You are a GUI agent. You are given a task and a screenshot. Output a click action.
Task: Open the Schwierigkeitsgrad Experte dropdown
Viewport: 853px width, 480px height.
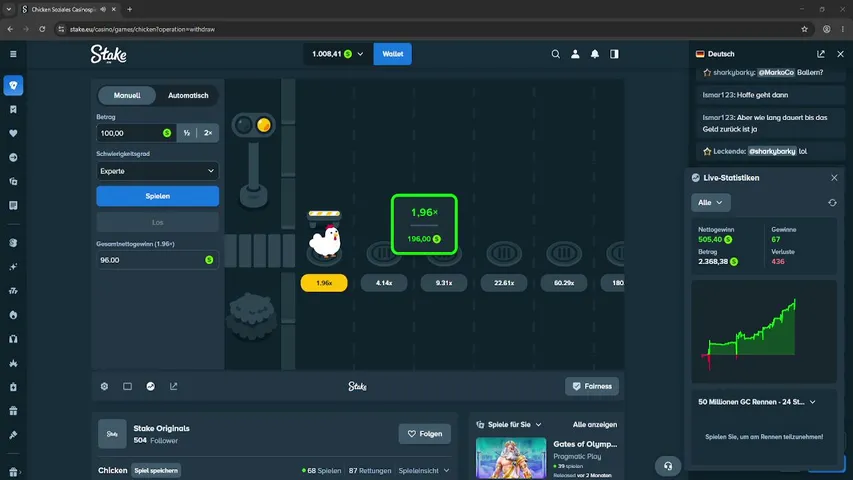158,171
